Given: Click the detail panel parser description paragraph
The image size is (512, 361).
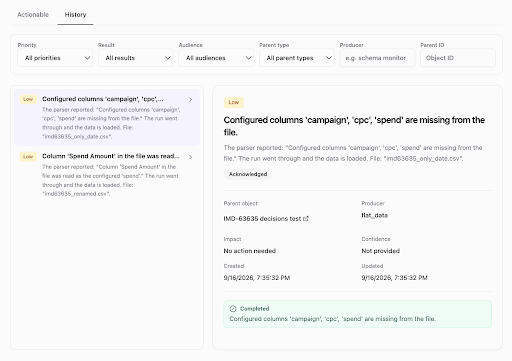Looking at the screenshot, I should click(x=353, y=153).
